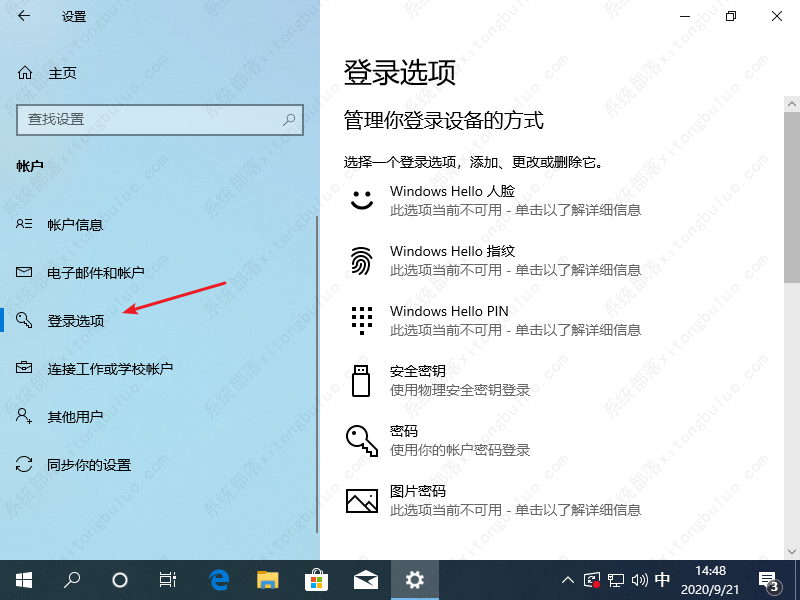Screen dimensions: 800x600
Task: Expand hidden icons in the system tray
Action: (567, 579)
